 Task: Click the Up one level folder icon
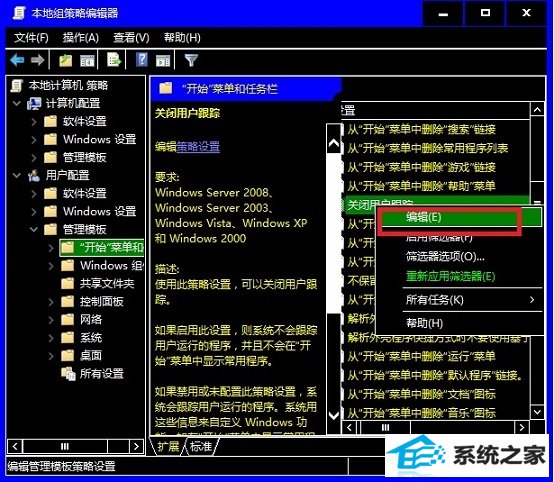[x=65, y=60]
